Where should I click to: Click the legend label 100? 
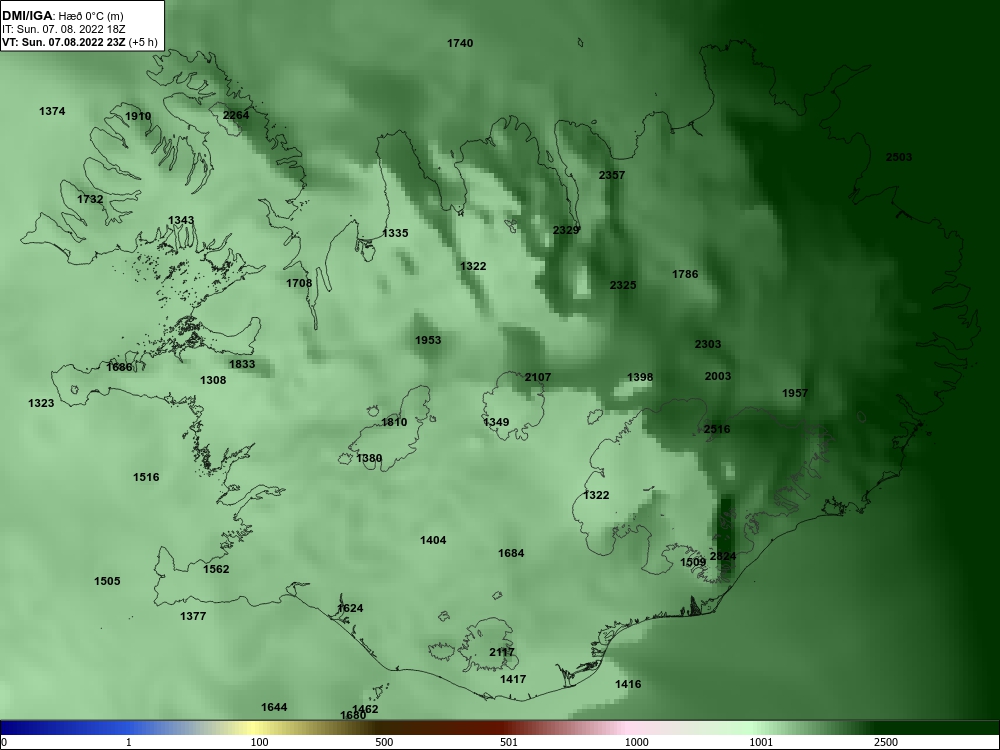260,742
